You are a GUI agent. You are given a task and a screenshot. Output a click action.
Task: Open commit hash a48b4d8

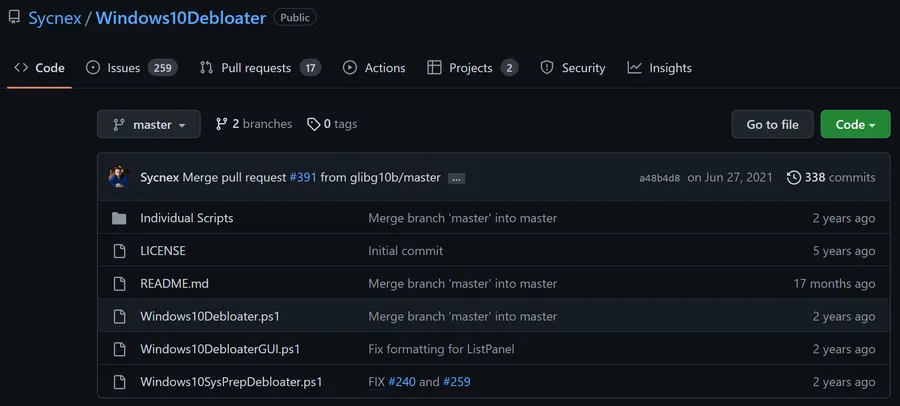660,178
